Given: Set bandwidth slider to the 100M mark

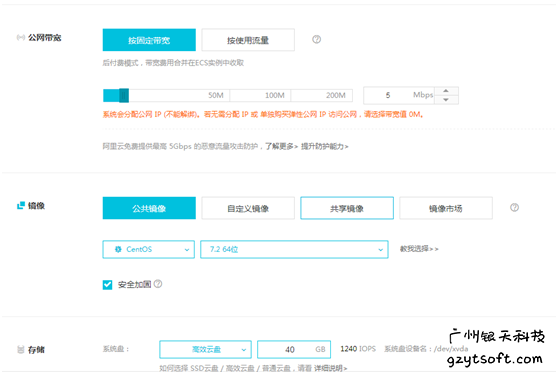Looking at the screenshot, I should pos(275,95).
